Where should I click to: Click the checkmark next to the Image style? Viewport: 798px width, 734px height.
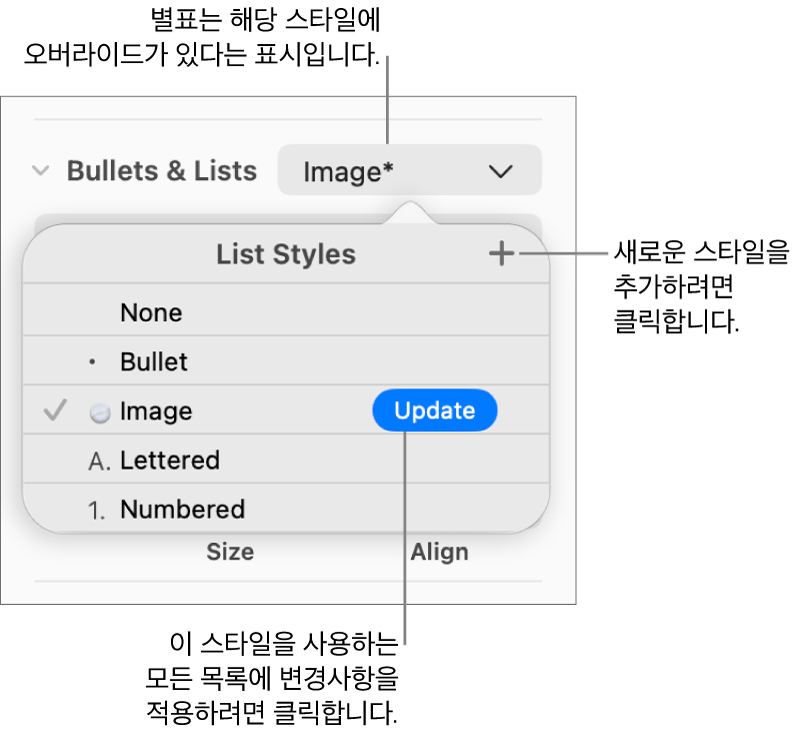(58, 411)
